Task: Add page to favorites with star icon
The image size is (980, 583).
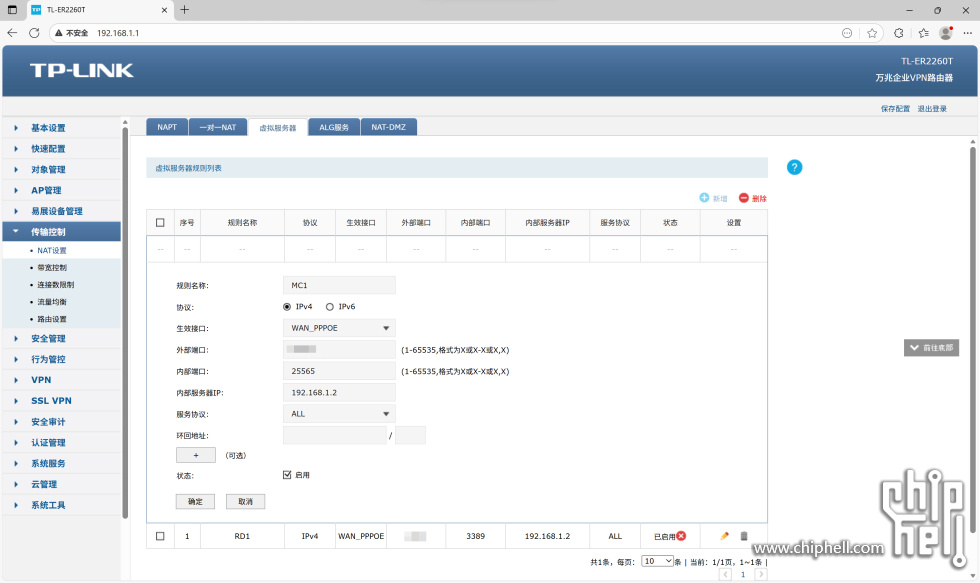Action: click(872, 33)
